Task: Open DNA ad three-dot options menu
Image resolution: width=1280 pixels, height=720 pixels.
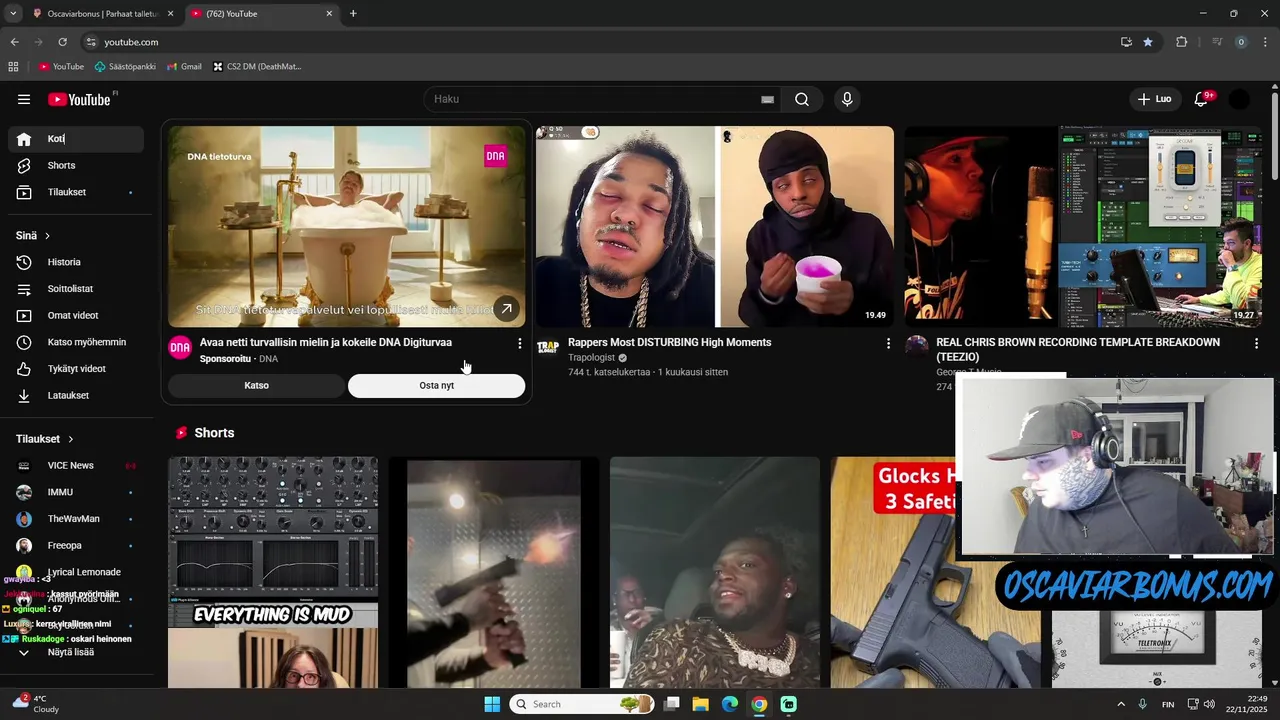Action: pyautogui.click(x=519, y=343)
